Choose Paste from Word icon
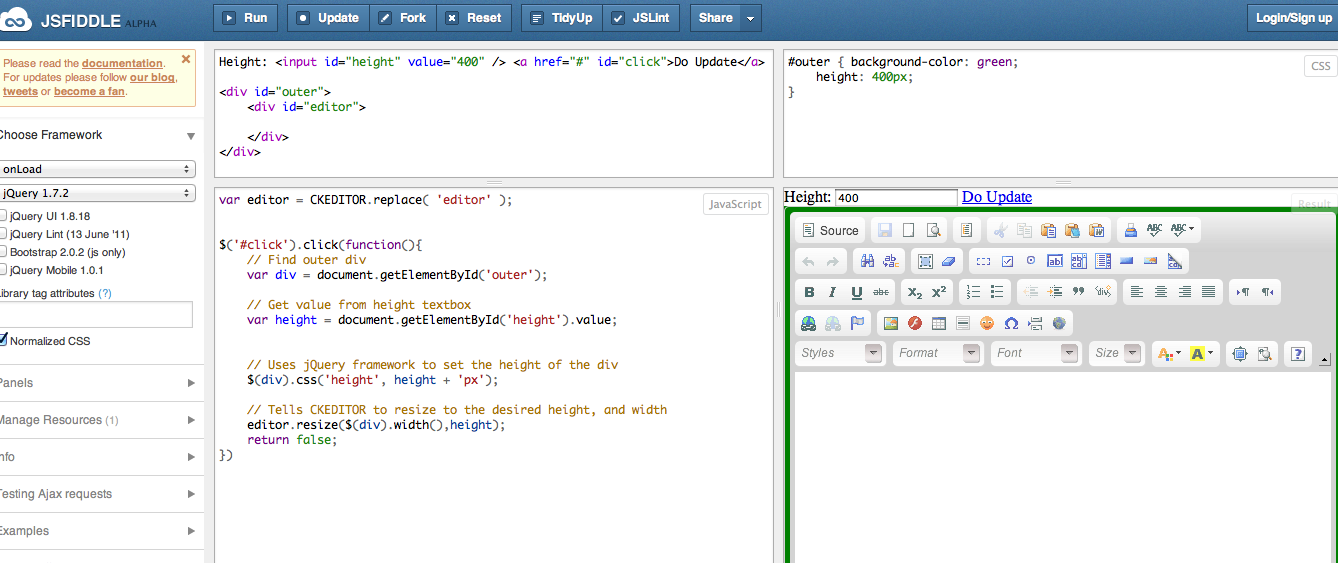1338x563 pixels. [x=1097, y=230]
